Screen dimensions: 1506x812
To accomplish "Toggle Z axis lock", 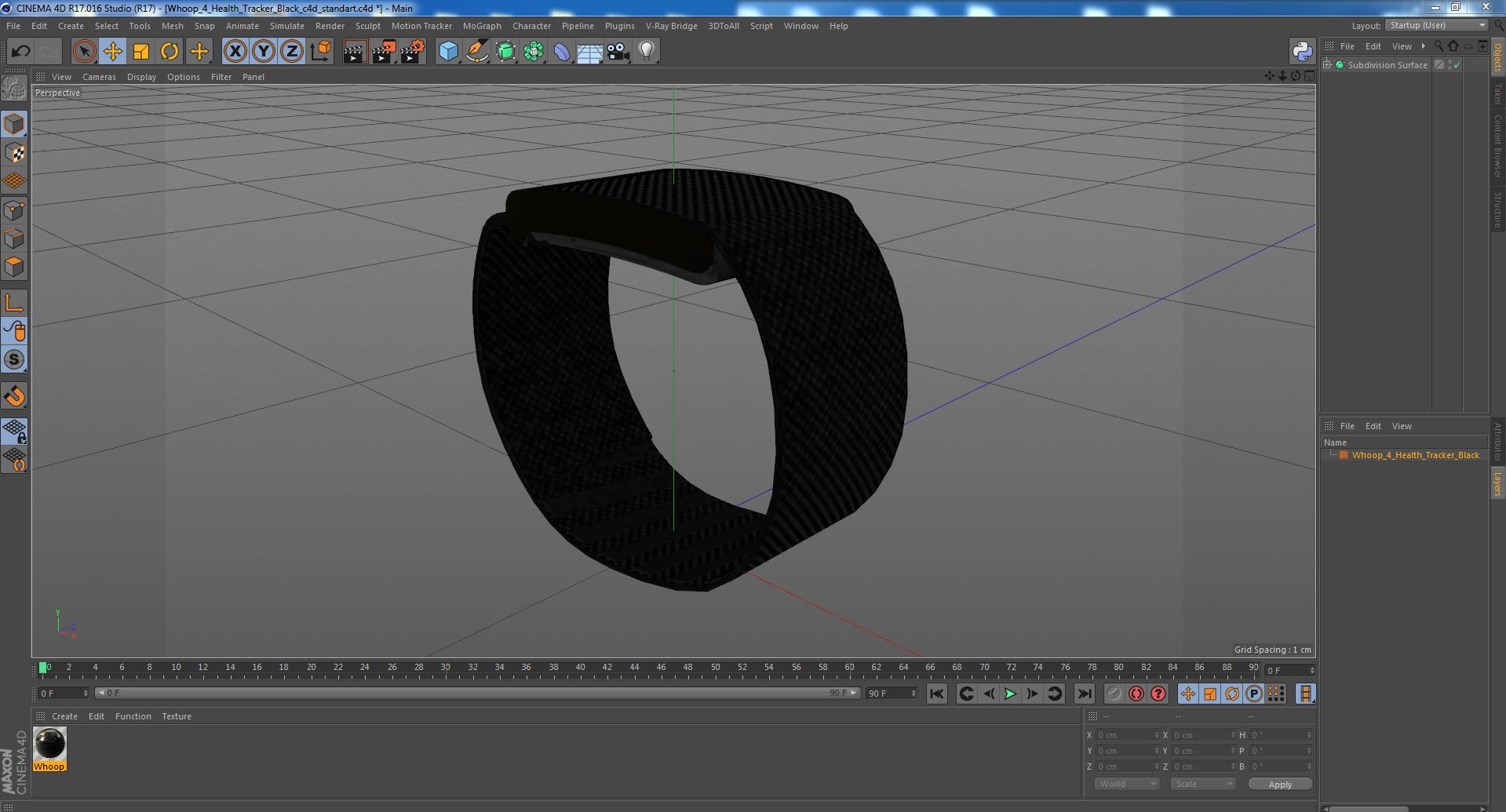I will [292, 52].
